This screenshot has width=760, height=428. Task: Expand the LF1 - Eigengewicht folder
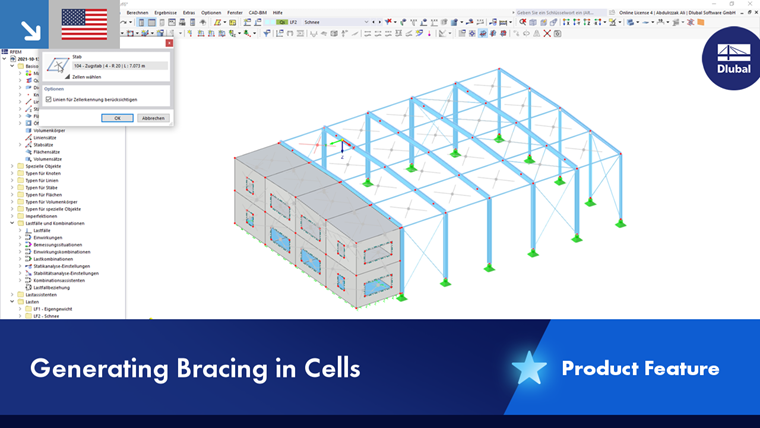(20, 309)
